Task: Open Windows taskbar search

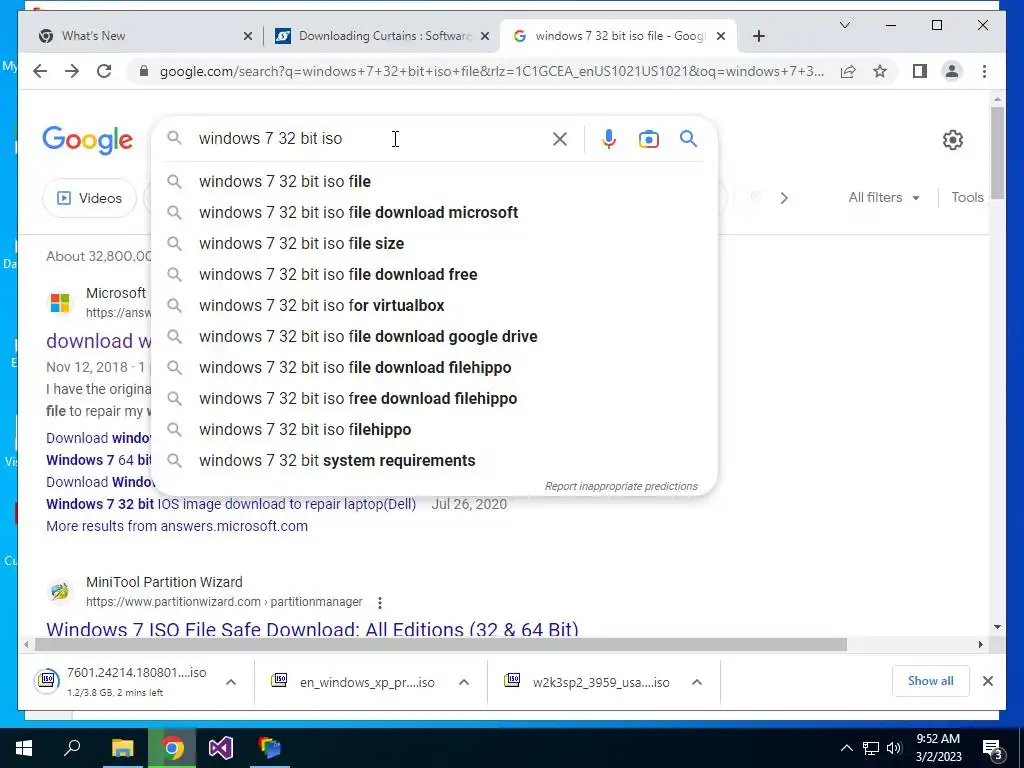Action: [x=72, y=747]
